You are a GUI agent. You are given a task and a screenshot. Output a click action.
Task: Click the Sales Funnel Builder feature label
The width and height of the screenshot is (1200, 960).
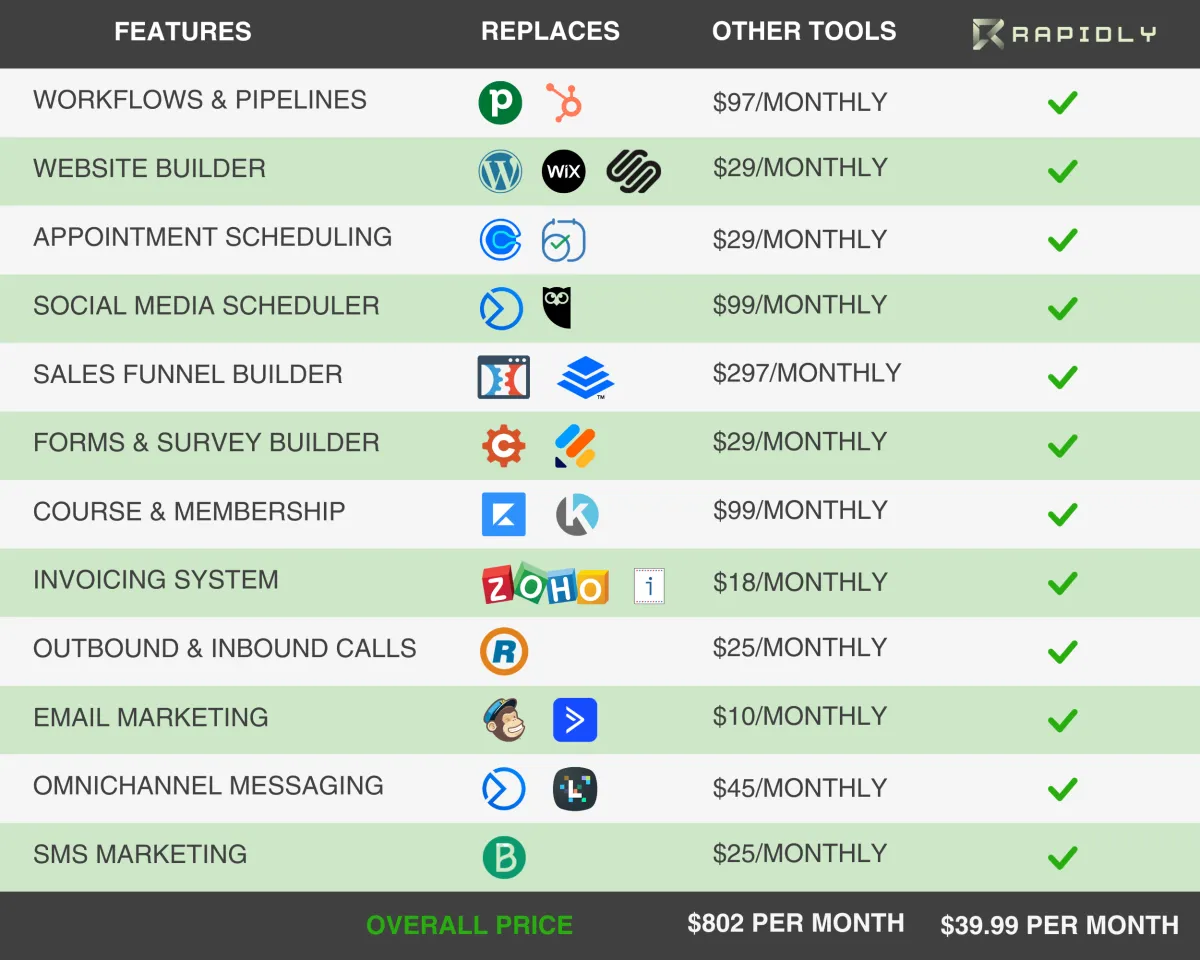(x=188, y=375)
